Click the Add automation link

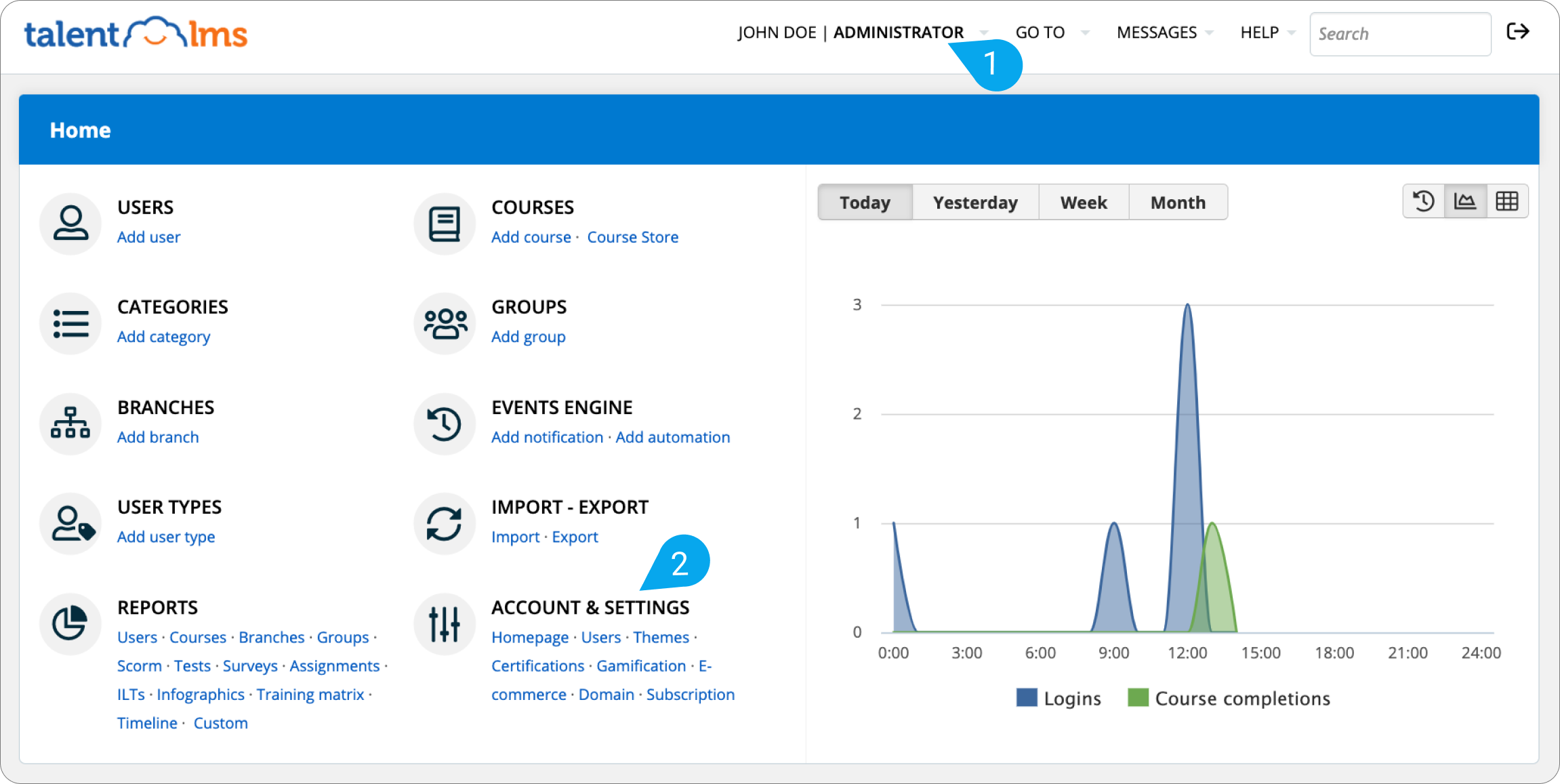click(x=672, y=437)
